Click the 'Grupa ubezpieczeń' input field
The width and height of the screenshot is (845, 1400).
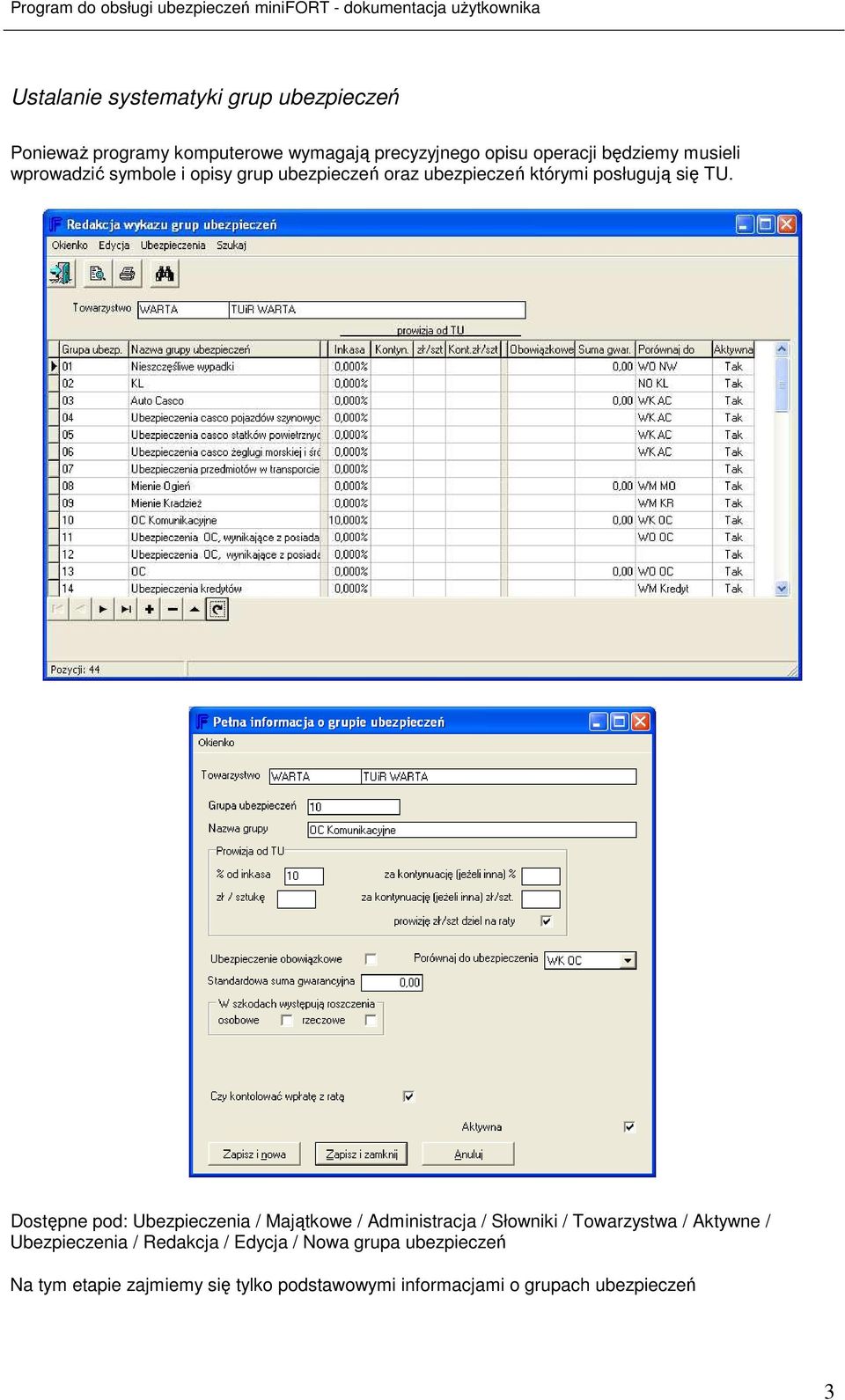click(x=354, y=807)
